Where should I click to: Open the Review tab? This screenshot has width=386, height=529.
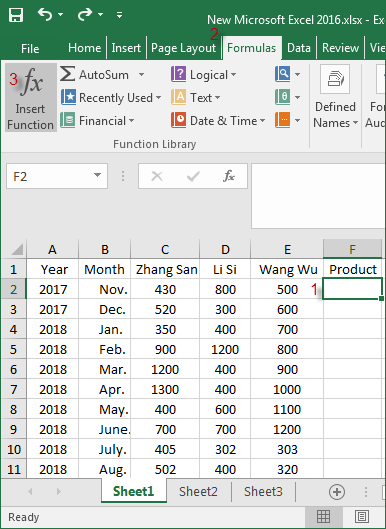tap(340, 48)
